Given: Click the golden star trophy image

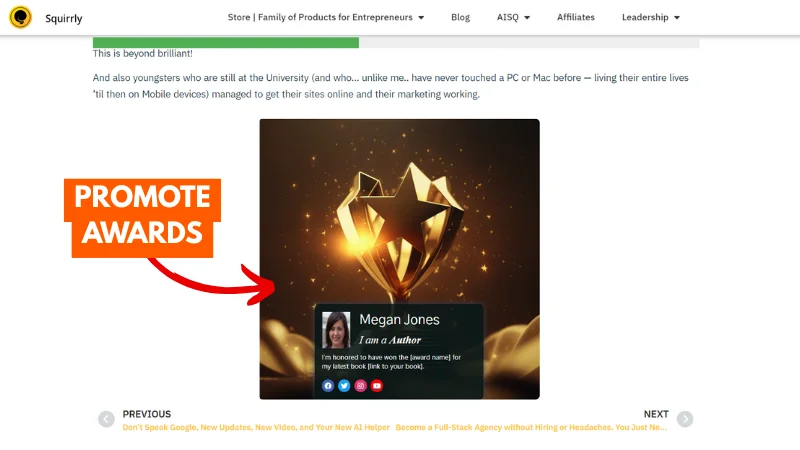Looking at the screenshot, I should [399, 259].
